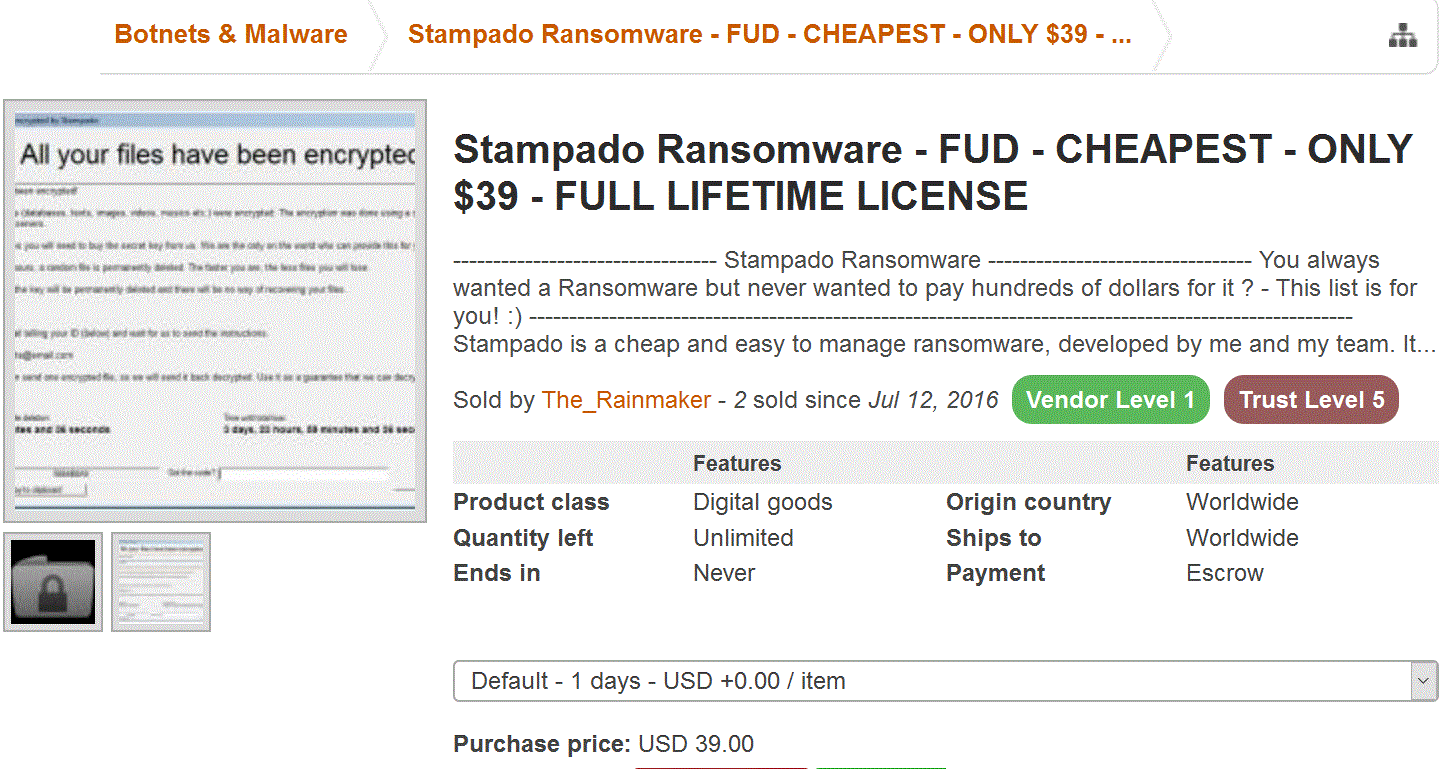The image size is (1446, 769).
Task: Click the listing title heading
Action: point(932,172)
